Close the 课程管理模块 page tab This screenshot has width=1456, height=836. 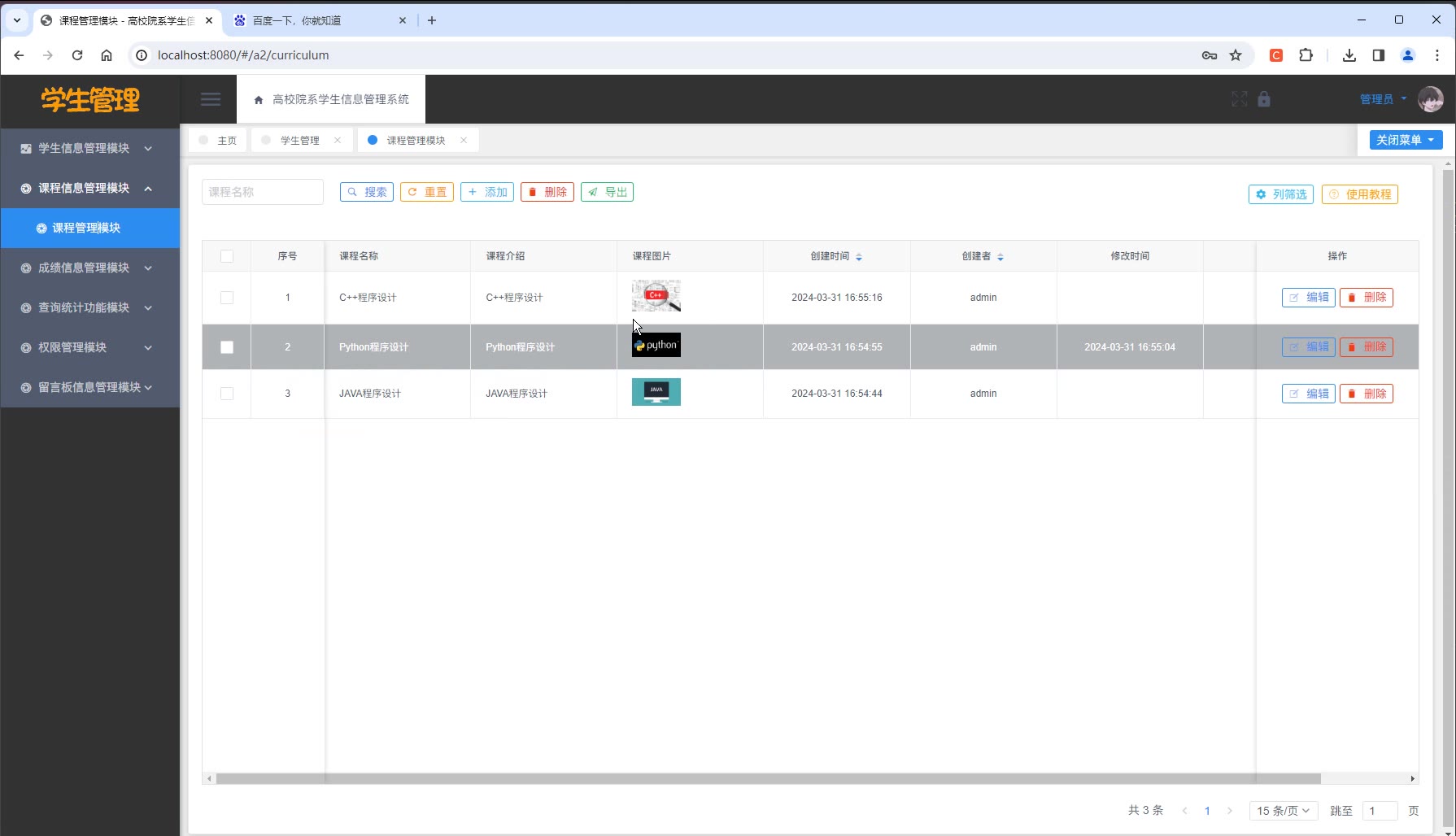[464, 140]
